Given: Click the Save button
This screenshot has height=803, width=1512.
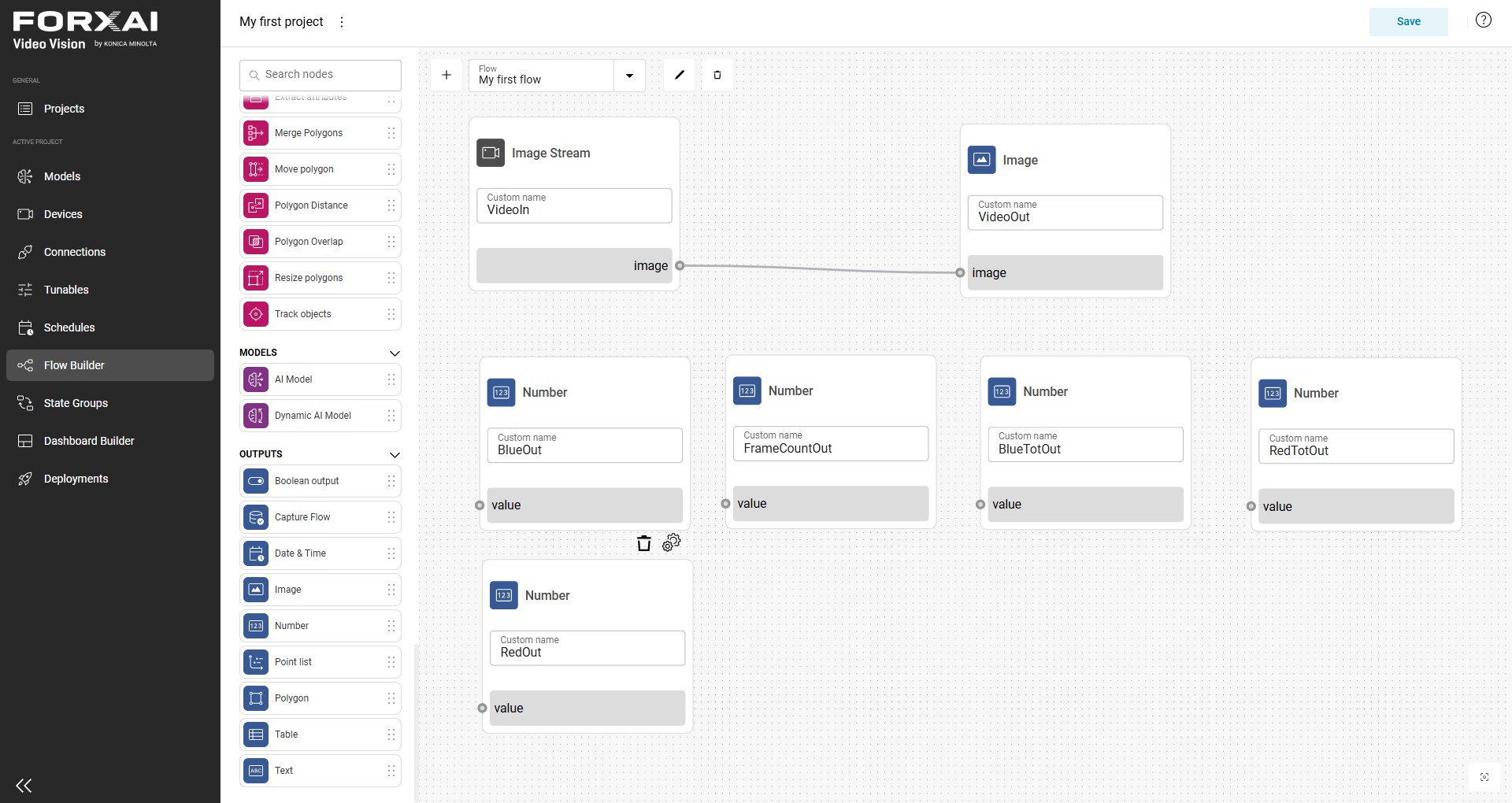Looking at the screenshot, I should point(1408,21).
